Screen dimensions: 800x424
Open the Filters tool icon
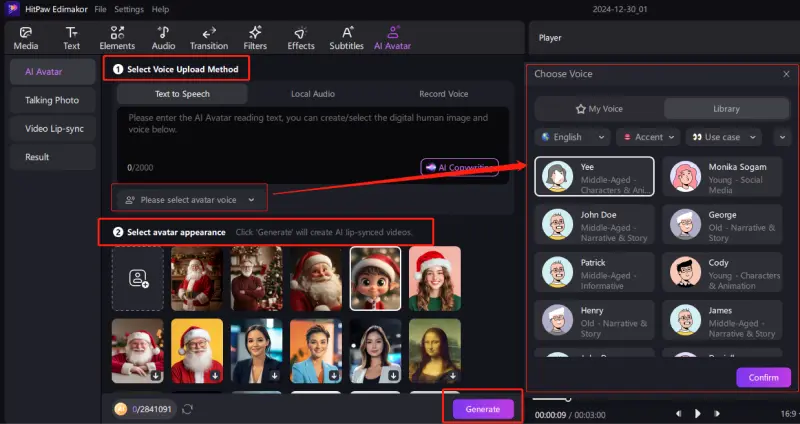coord(255,38)
